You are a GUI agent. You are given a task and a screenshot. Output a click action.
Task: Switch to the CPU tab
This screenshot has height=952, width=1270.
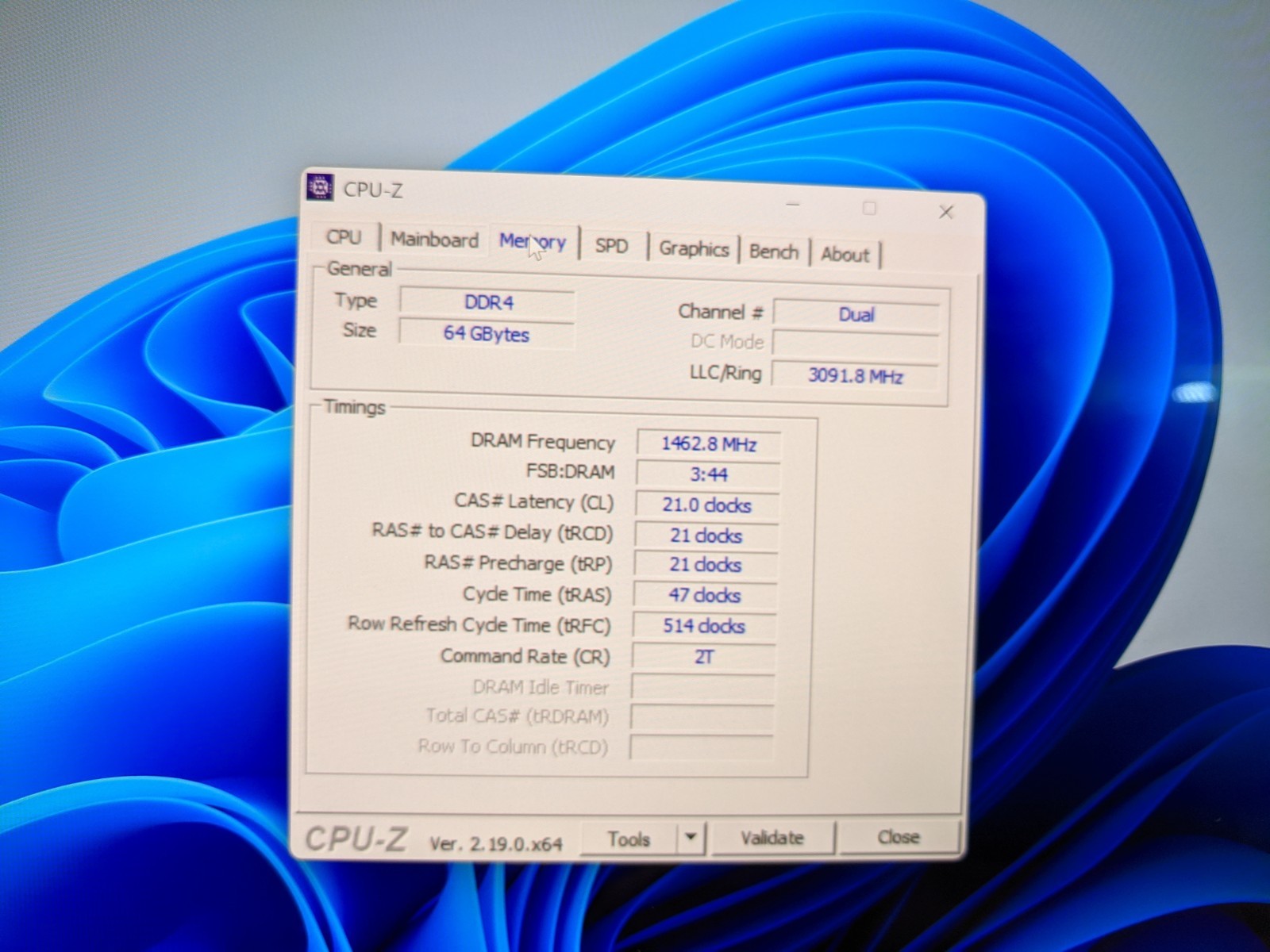click(x=344, y=237)
